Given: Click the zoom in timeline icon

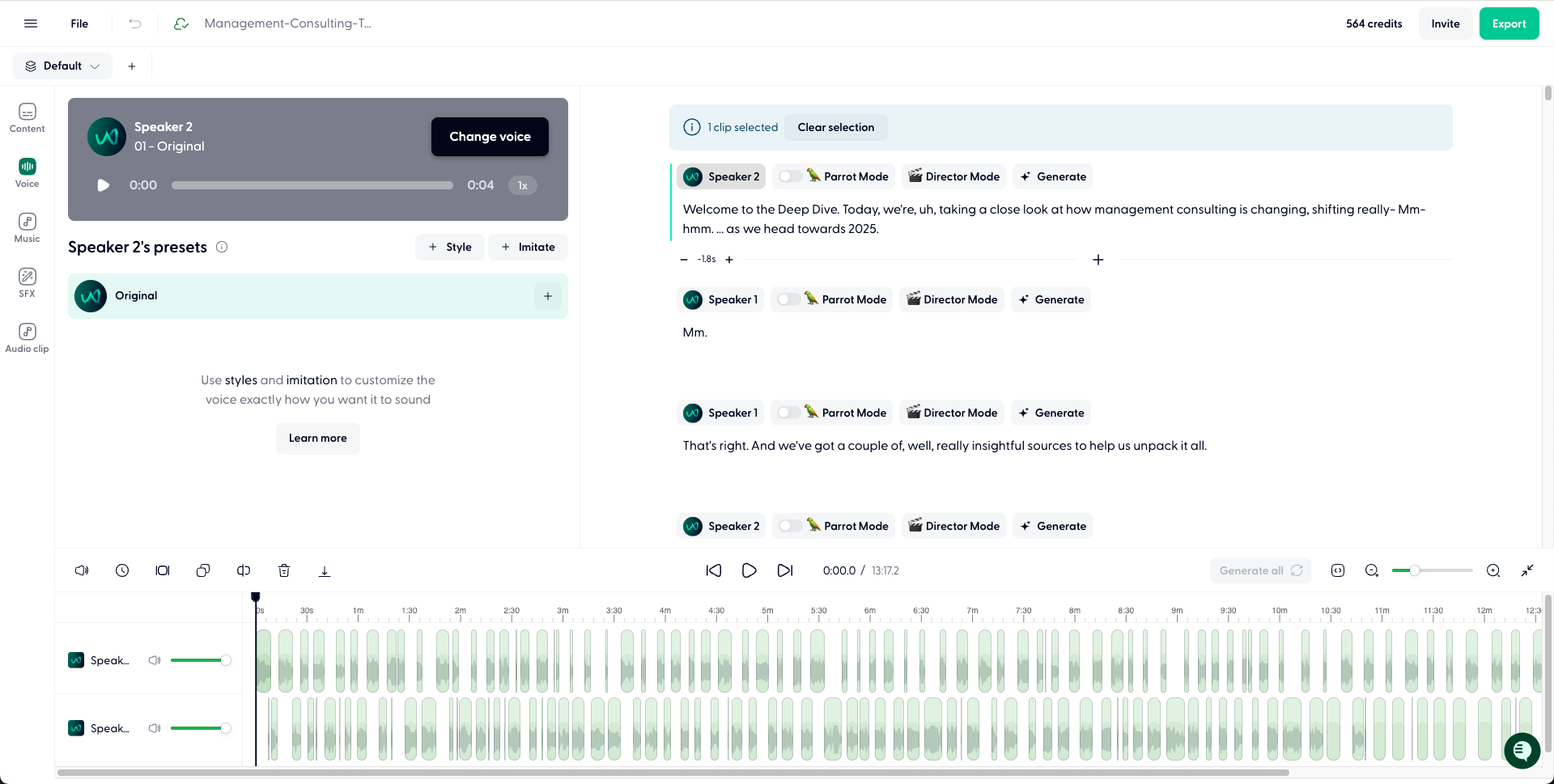Looking at the screenshot, I should pyautogui.click(x=1493, y=570).
